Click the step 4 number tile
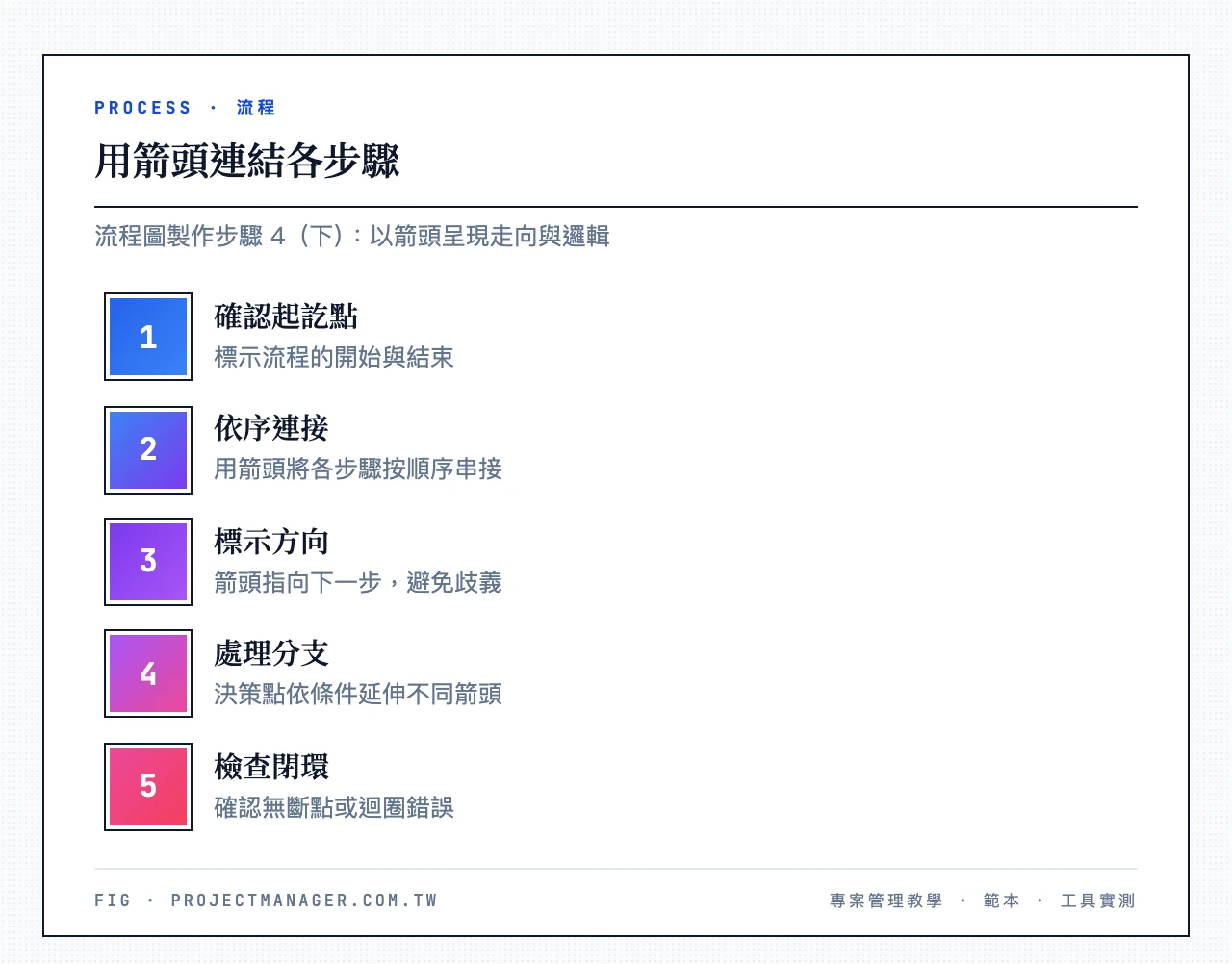Image resolution: width=1232 pixels, height=964 pixels. 148,673
